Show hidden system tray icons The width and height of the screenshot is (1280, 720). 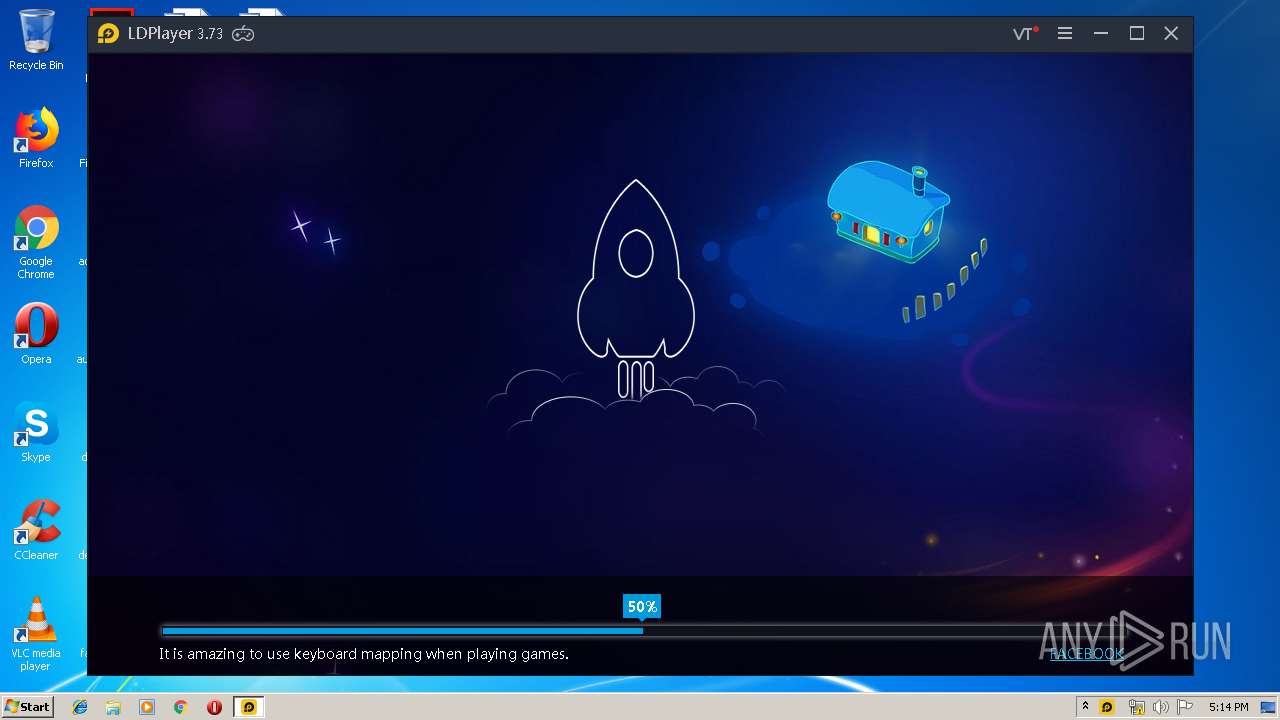coord(1085,707)
